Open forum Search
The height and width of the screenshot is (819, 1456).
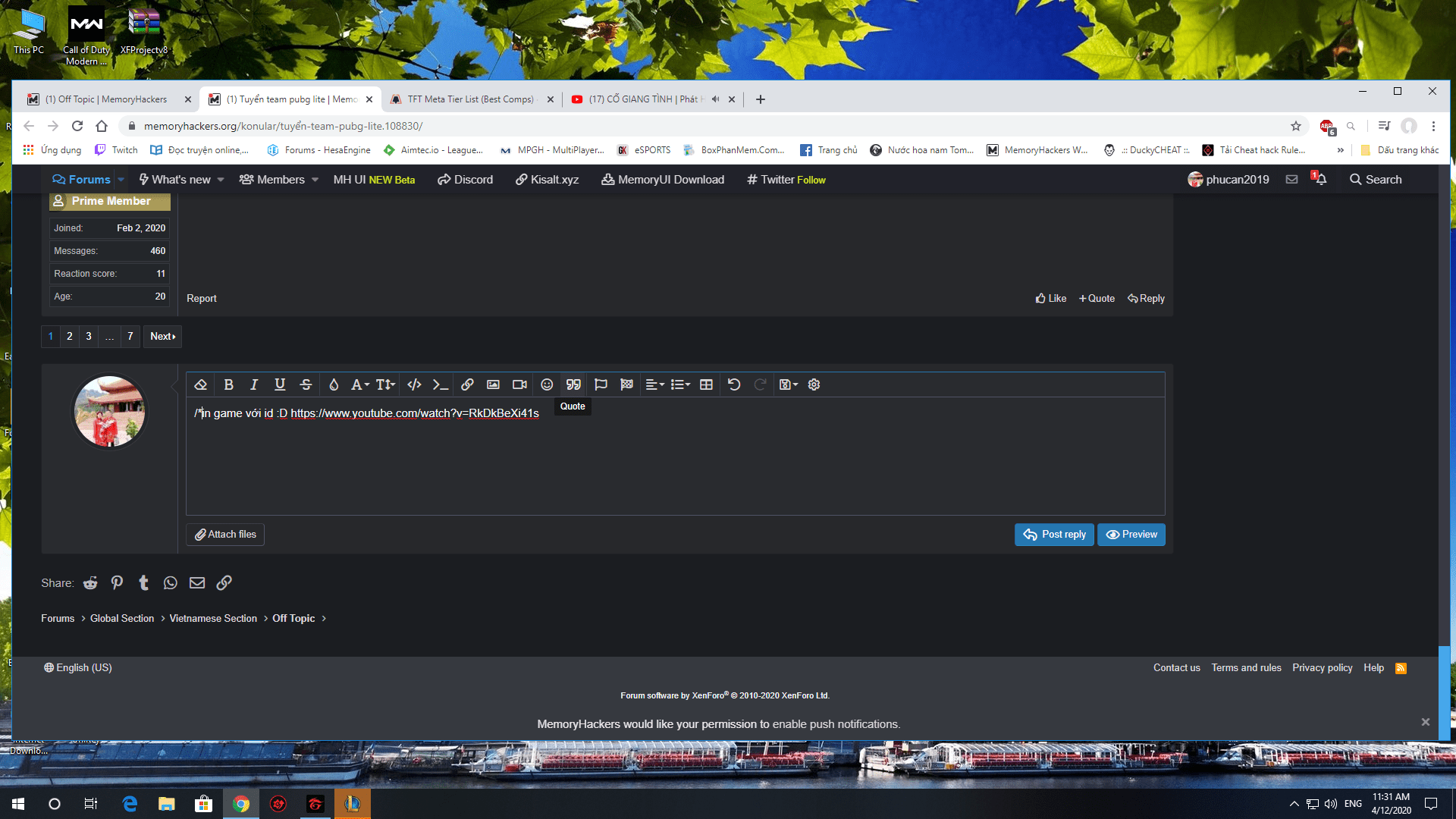pyautogui.click(x=1376, y=180)
